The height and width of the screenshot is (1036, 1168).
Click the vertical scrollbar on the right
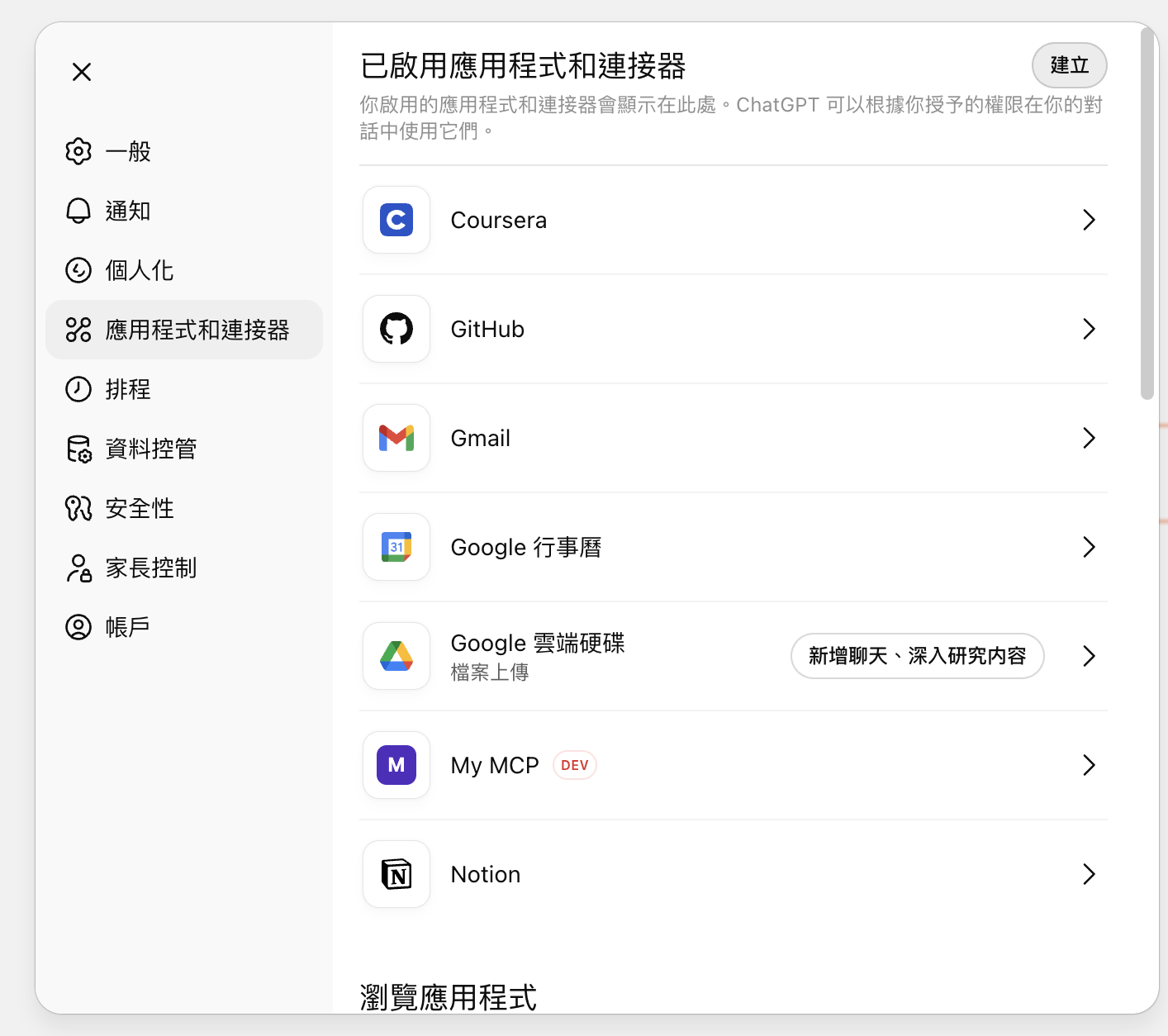click(x=1147, y=215)
